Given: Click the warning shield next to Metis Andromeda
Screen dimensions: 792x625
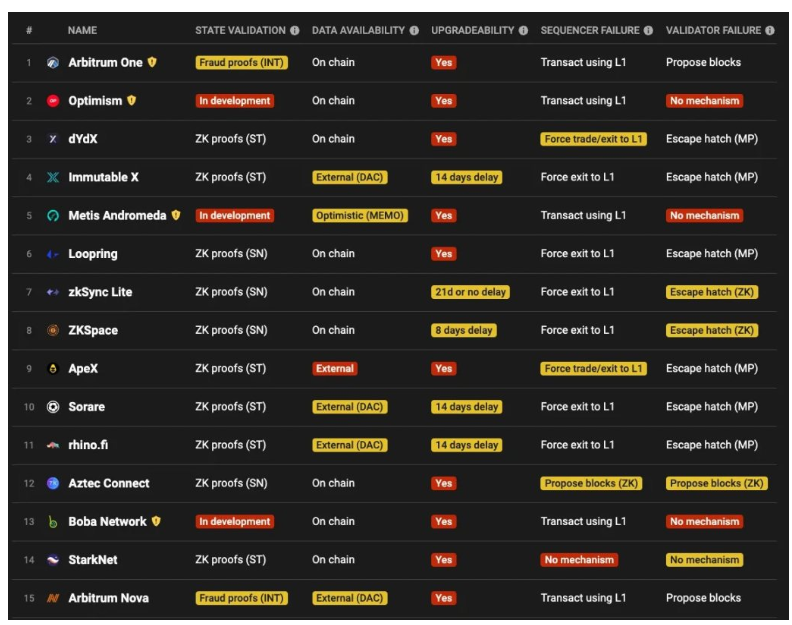Looking at the screenshot, I should 176,215.
